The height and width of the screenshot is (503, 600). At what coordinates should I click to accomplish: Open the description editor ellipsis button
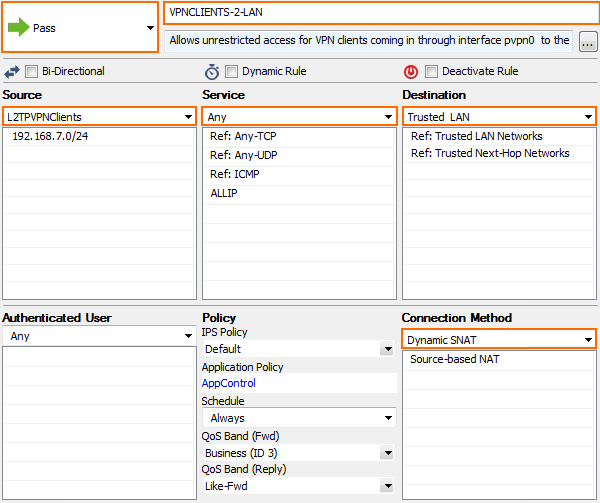(588, 41)
